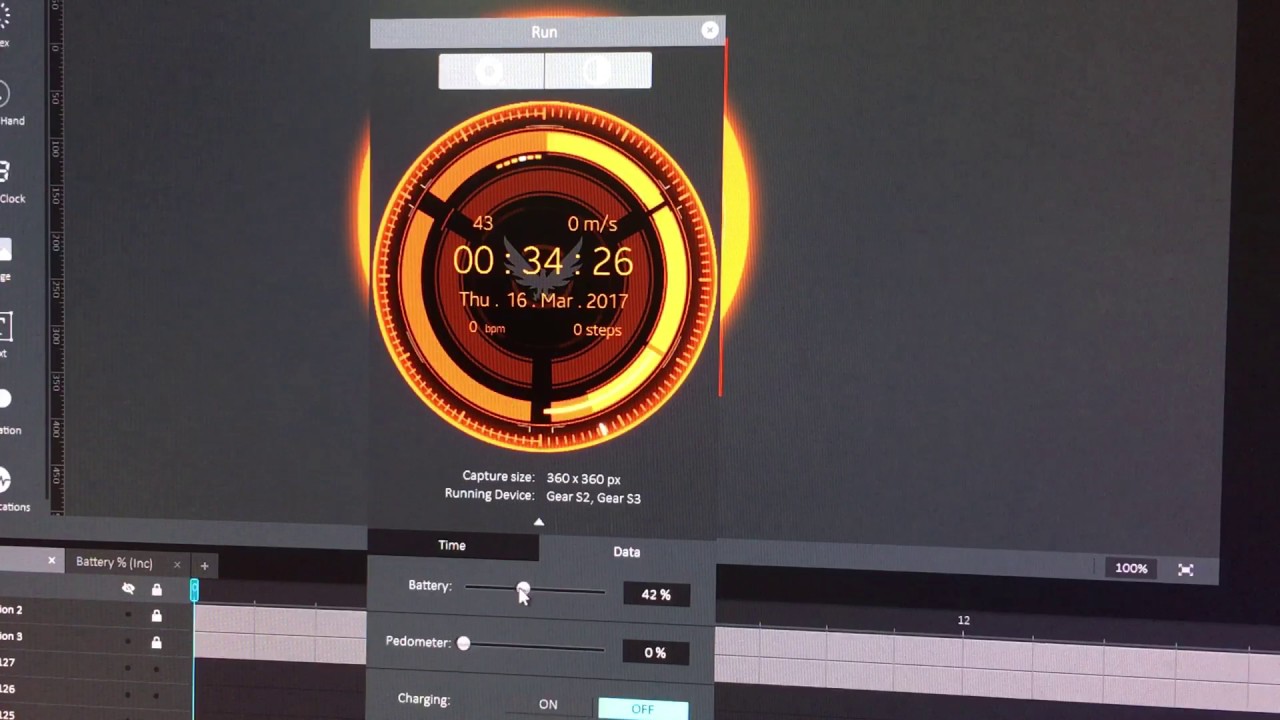Set Charging to OFF

point(643,709)
